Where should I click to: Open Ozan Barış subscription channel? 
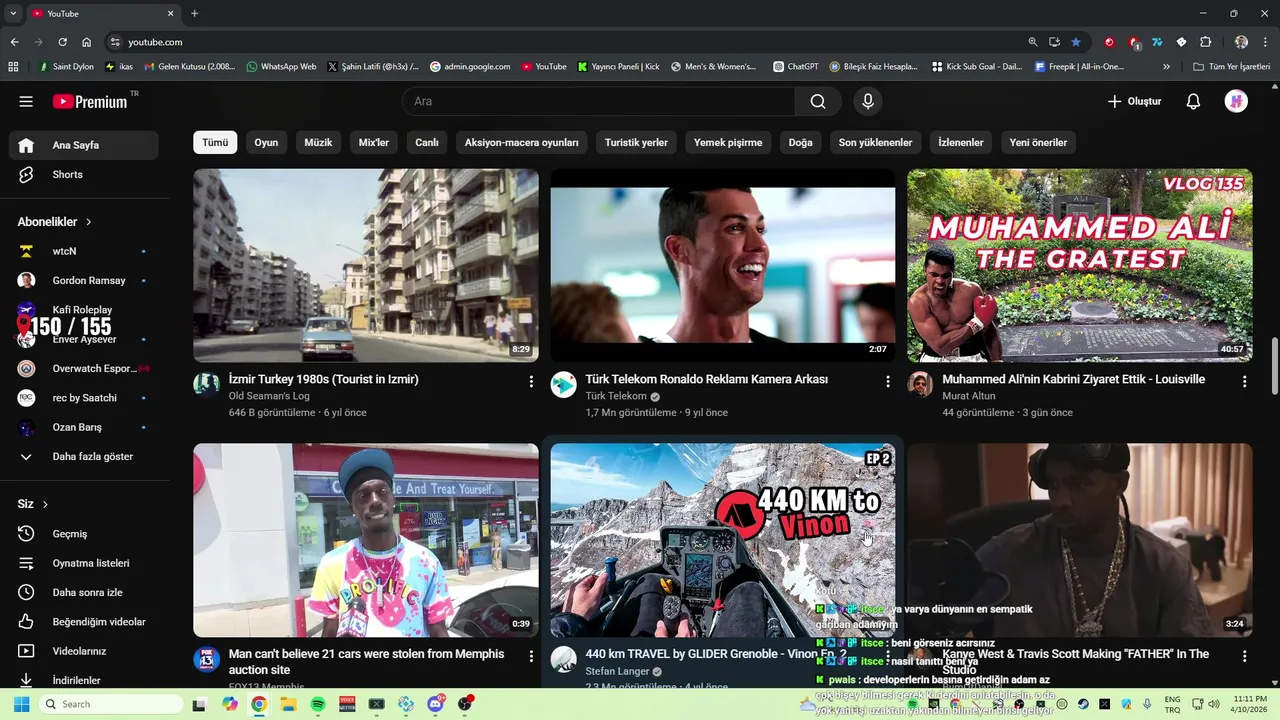[85, 427]
